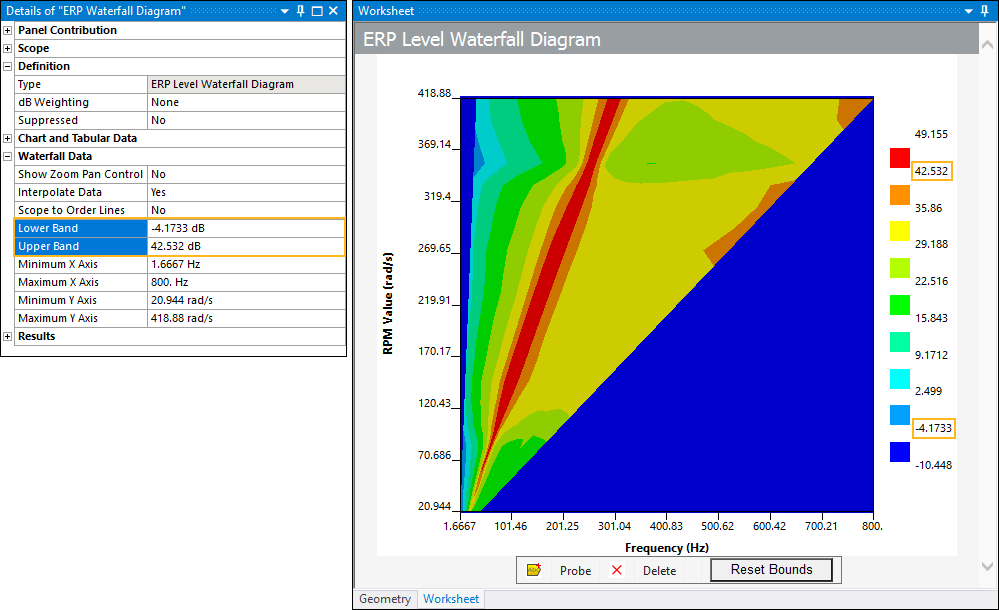Edit the Minimum Y Axis value
This screenshot has height=610, width=999.
[x=246, y=300]
